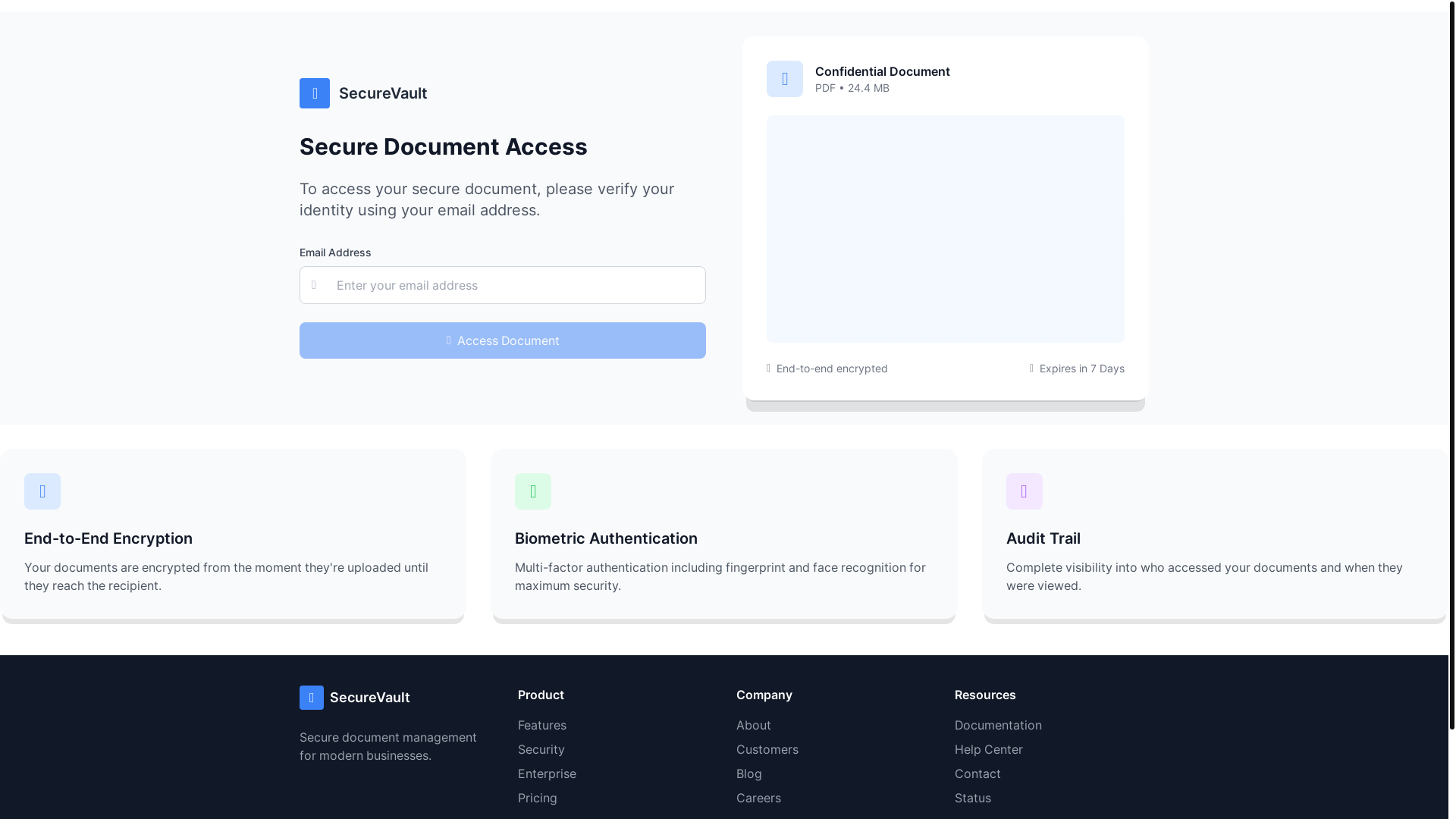The height and width of the screenshot is (819, 1456).
Task: Open the Pricing footer link
Action: [538, 798]
